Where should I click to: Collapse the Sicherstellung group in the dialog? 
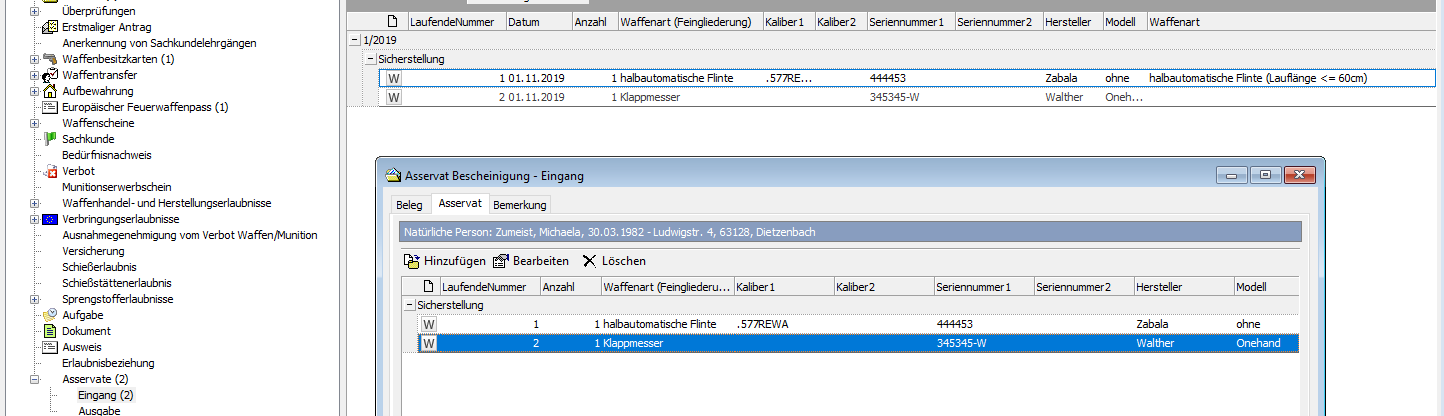click(x=409, y=305)
